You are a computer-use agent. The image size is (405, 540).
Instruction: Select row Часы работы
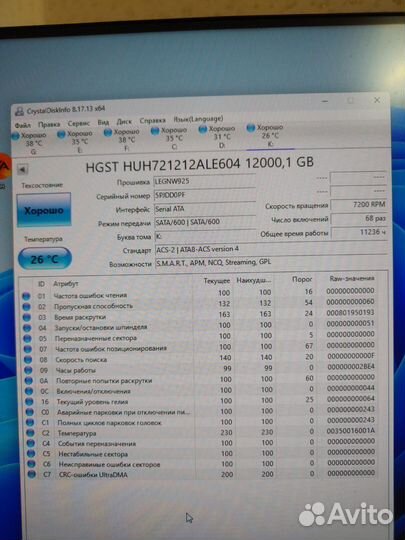[200, 368]
